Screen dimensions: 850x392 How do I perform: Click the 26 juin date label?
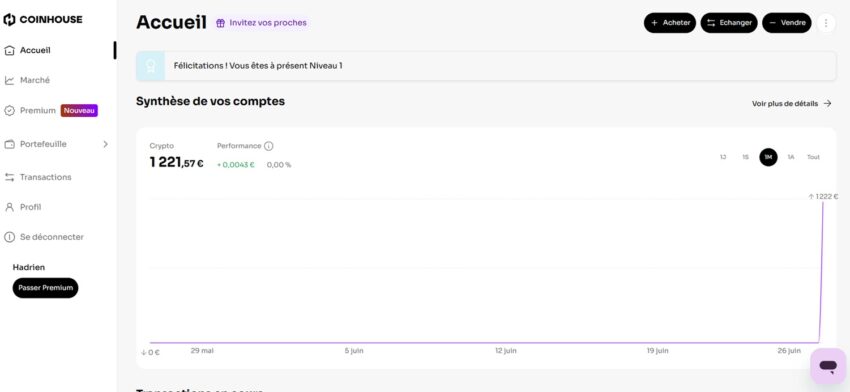[x=789, y=351]
